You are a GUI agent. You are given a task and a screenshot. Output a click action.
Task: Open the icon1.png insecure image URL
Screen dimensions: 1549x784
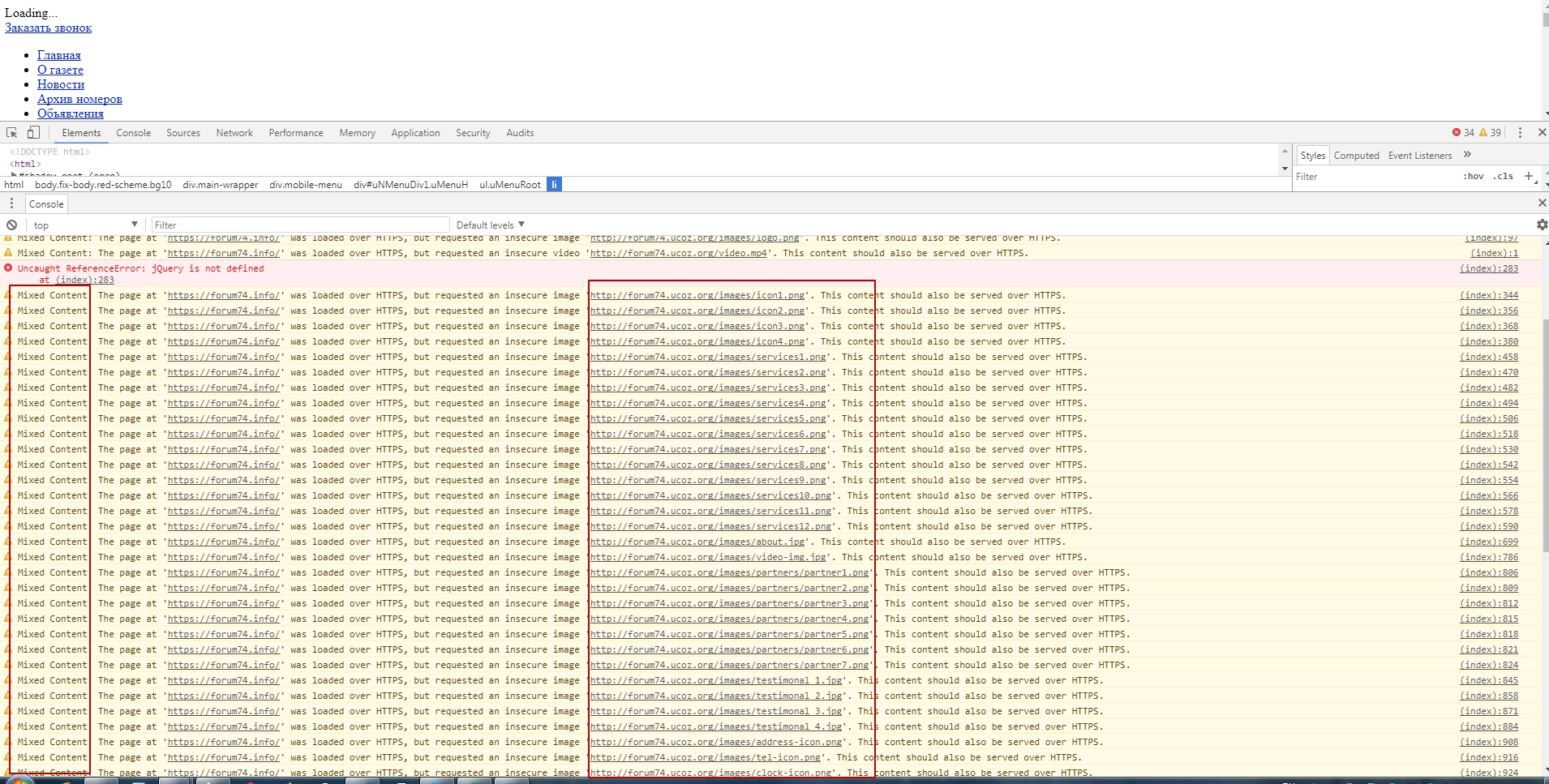point(697,295)
